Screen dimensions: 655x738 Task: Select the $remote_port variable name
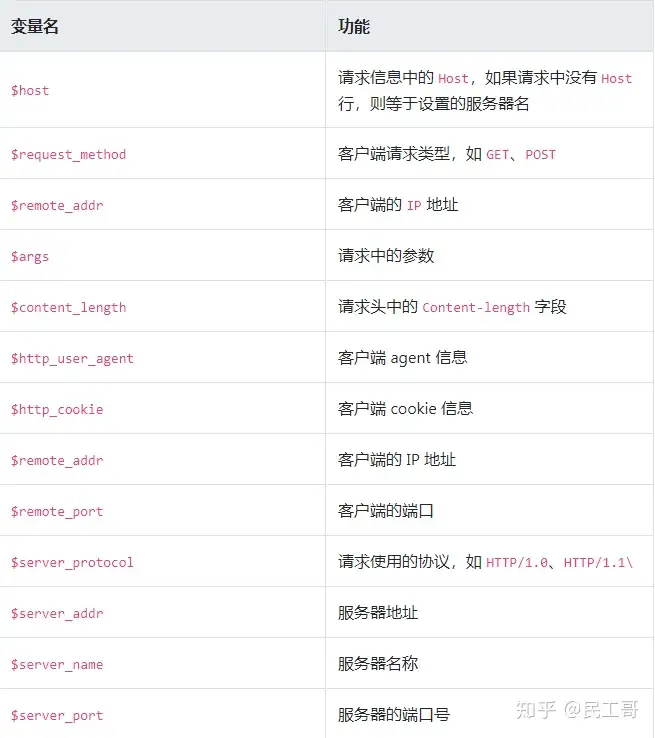pyautogui.click(x=57, y=511)
